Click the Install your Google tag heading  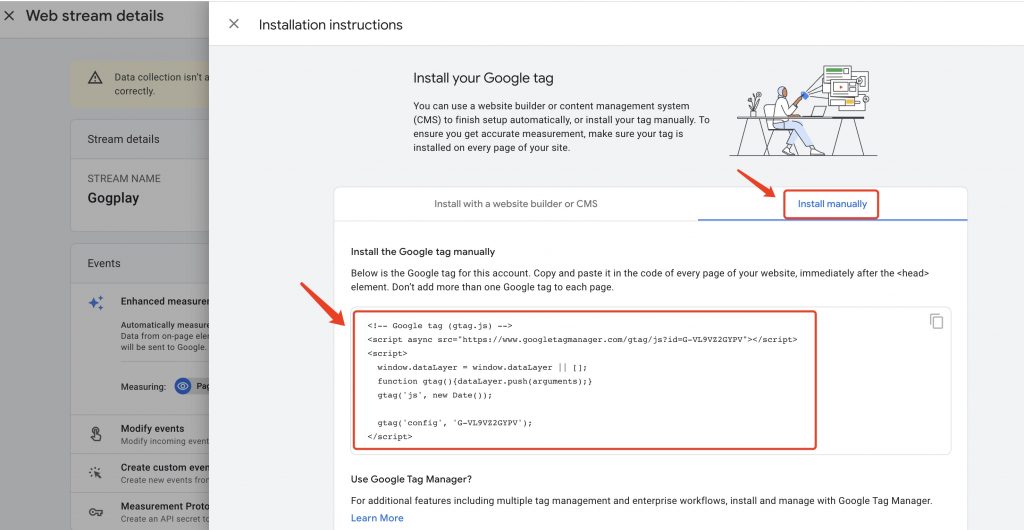pyautogui.click(x=483, y=78)
